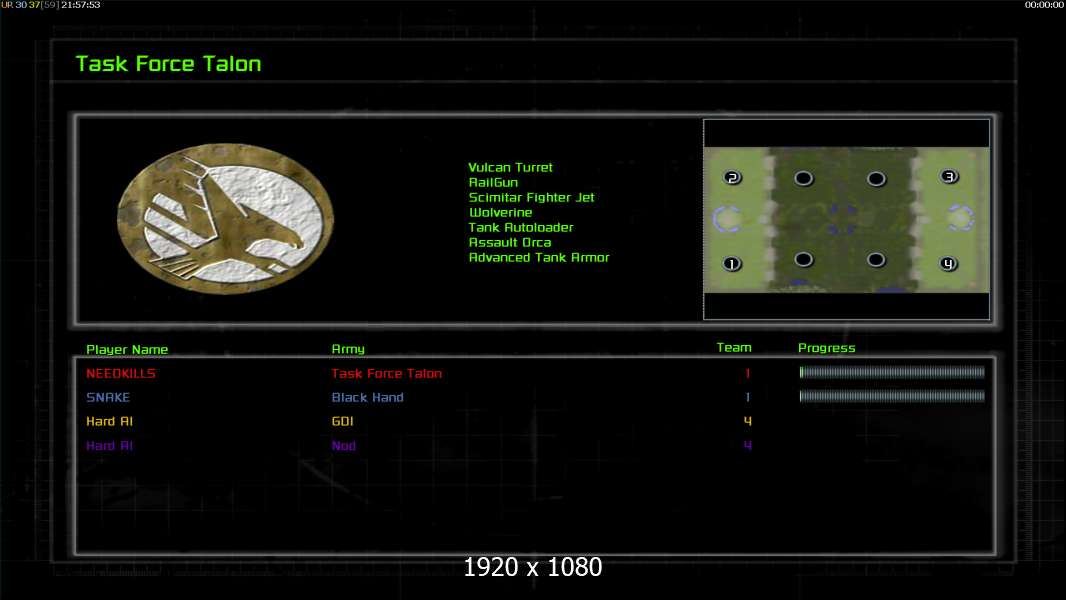This screenshot has width=1066, height=600.
Task: Click the Task Force Talon title heading
Action: [x=168, y=64]
